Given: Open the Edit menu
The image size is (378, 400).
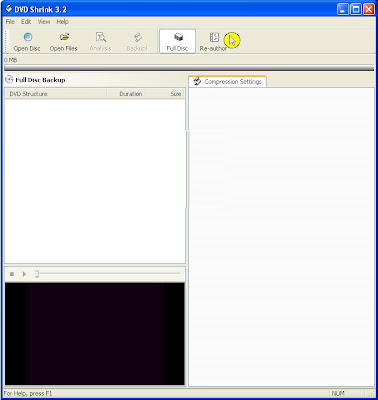Looking at the screenshot, I should click(x=26, y=22).
